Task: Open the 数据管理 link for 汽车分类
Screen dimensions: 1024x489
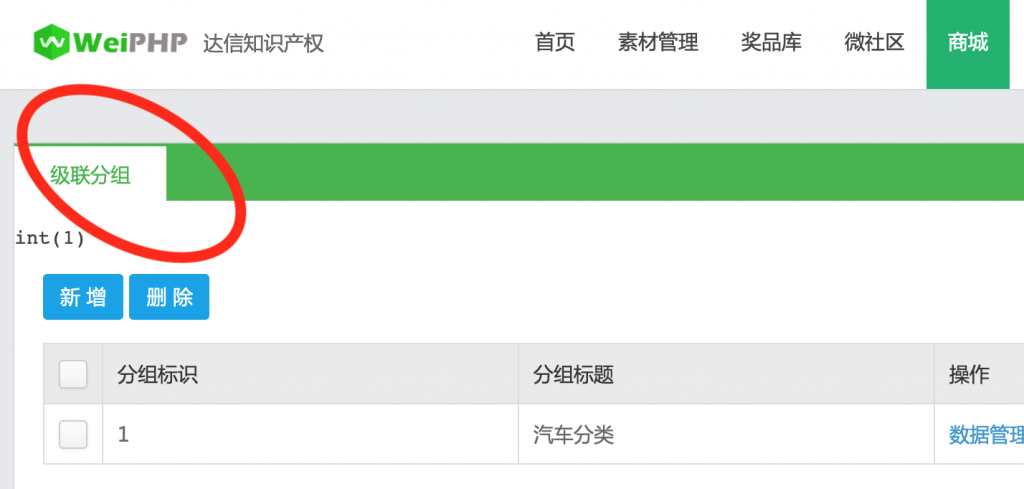Action: click(x=986, y=435)
